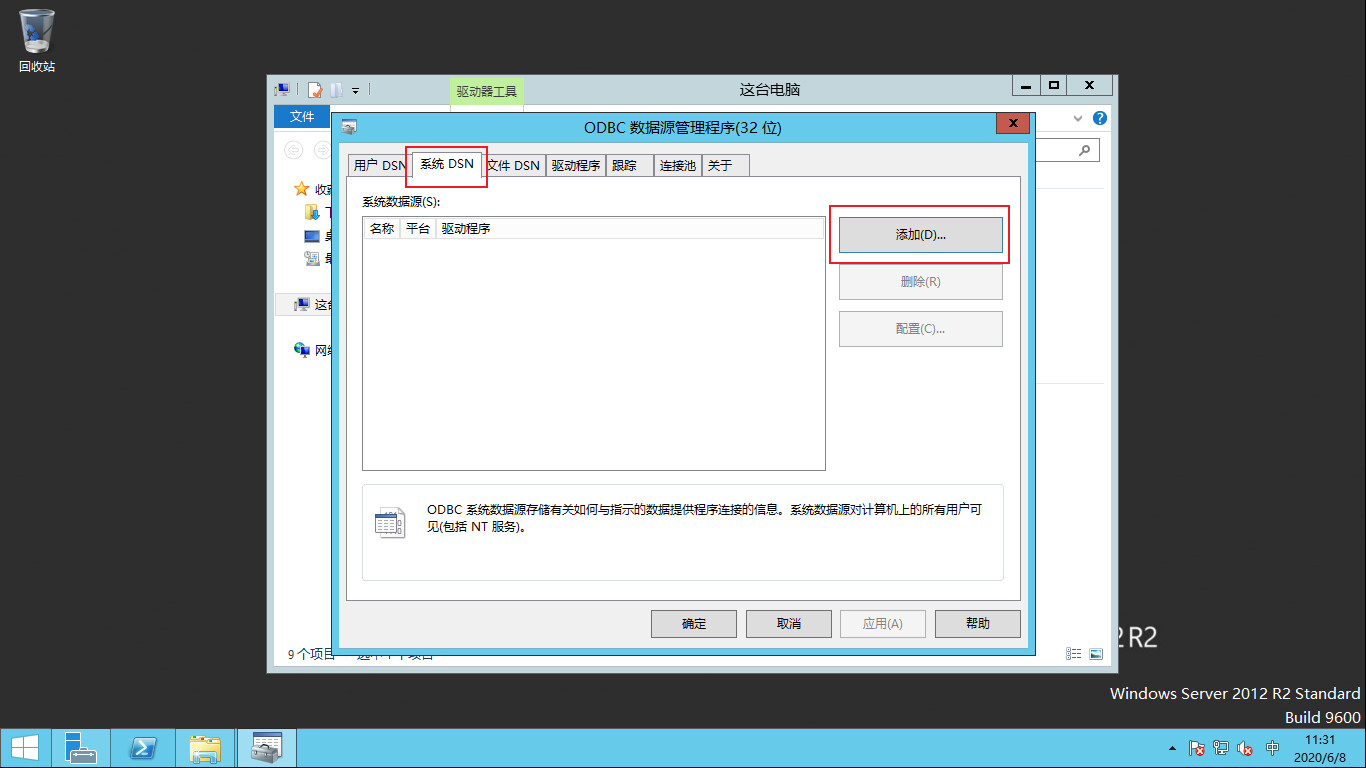Click the 帮助 button in the ODBC dialog
The image size is (1366, 768).
click(977, 623)
